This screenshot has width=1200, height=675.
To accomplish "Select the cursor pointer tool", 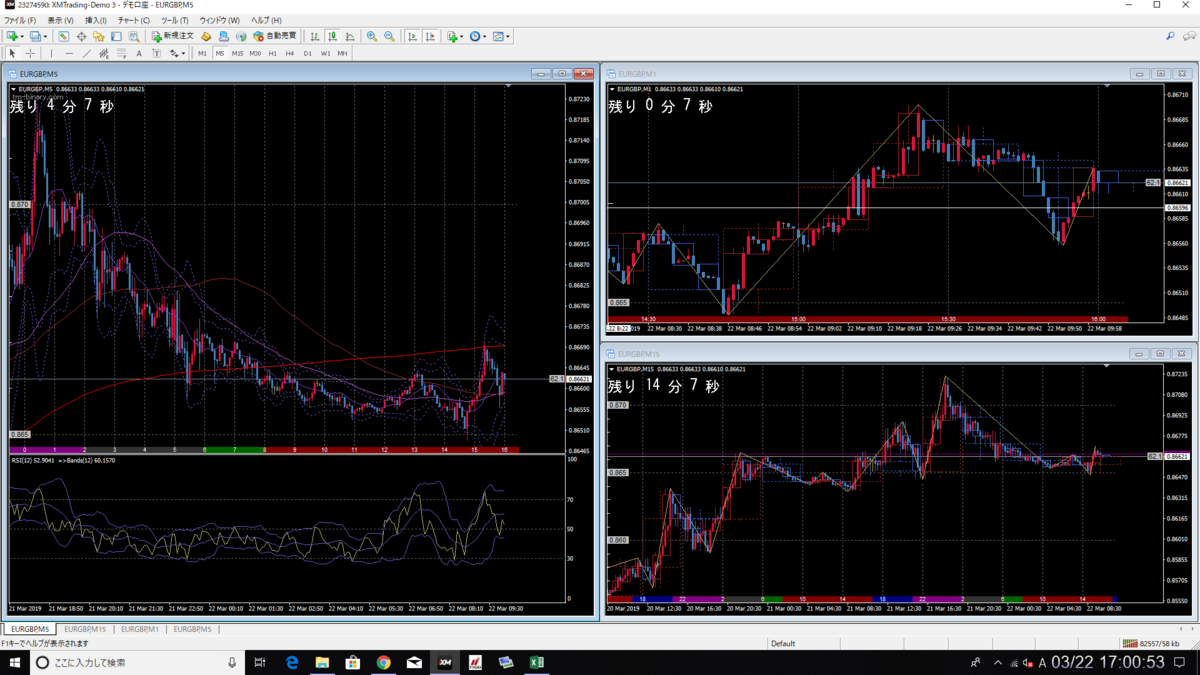I will point(12,53).
